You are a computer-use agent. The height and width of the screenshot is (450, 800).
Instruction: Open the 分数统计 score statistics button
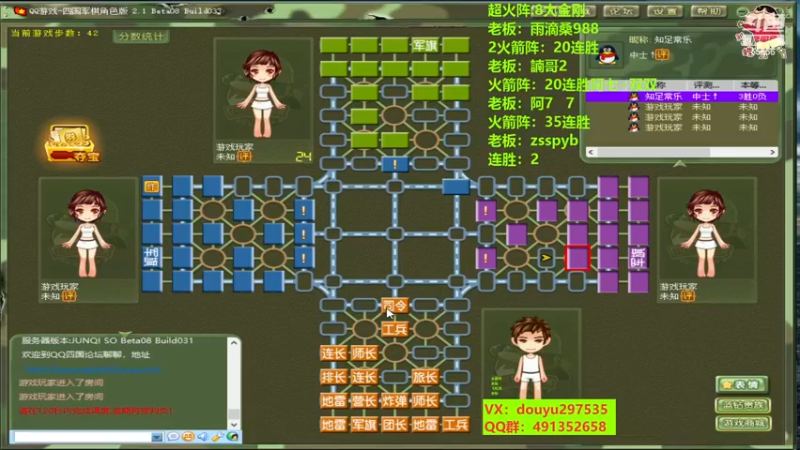click(x=141, y=36)
